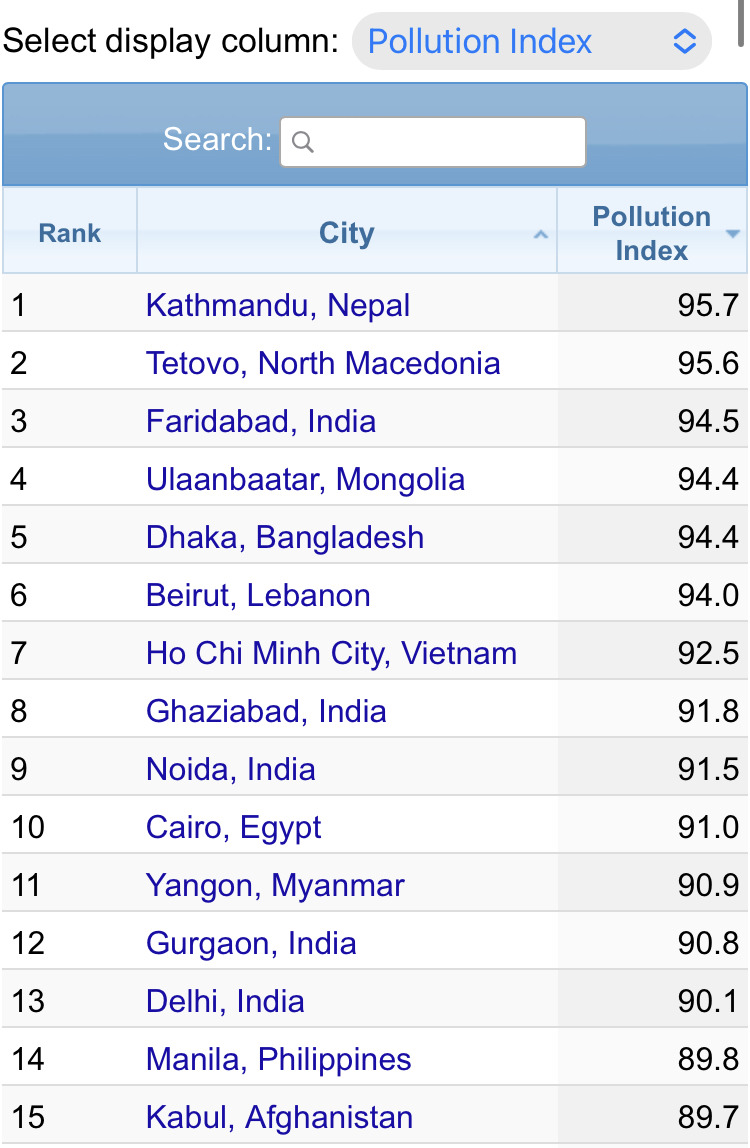
Task: Click the City column sort arrow
Action: tap(541, 235)
